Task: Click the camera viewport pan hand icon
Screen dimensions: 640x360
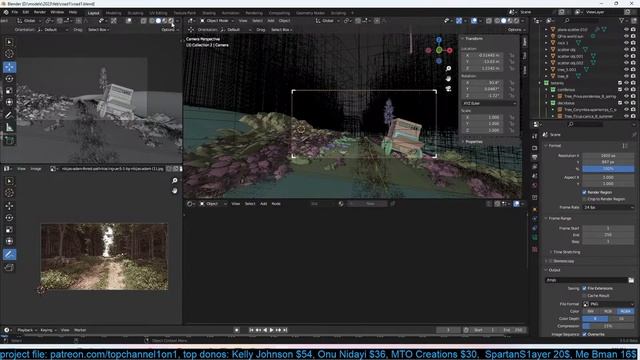Action: pos(448,78)
